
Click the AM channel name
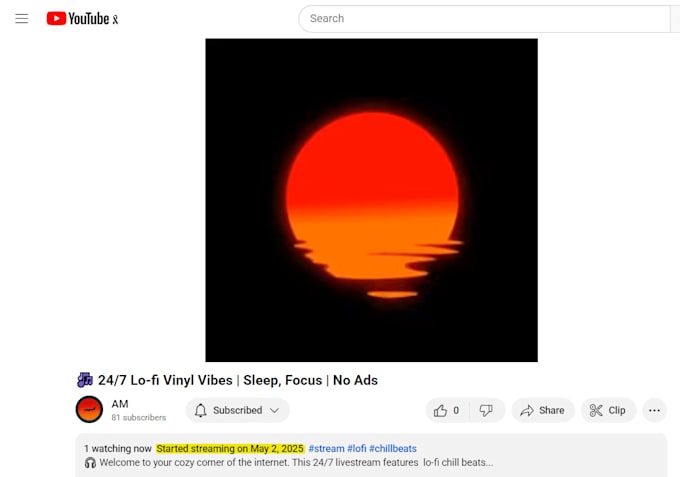(120, 404)
